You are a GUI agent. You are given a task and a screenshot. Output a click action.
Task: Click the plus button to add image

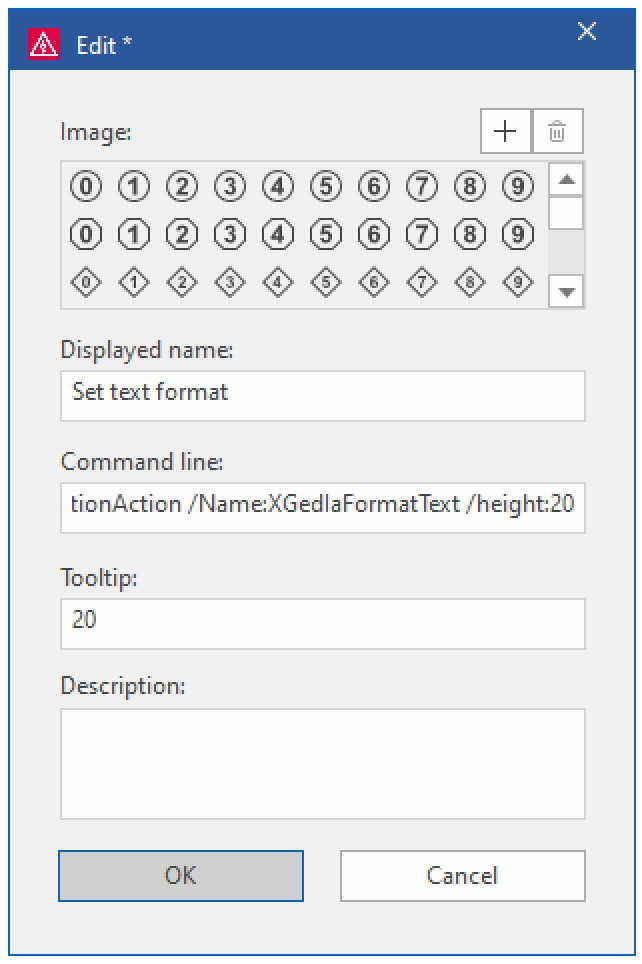tap(505, 131)
